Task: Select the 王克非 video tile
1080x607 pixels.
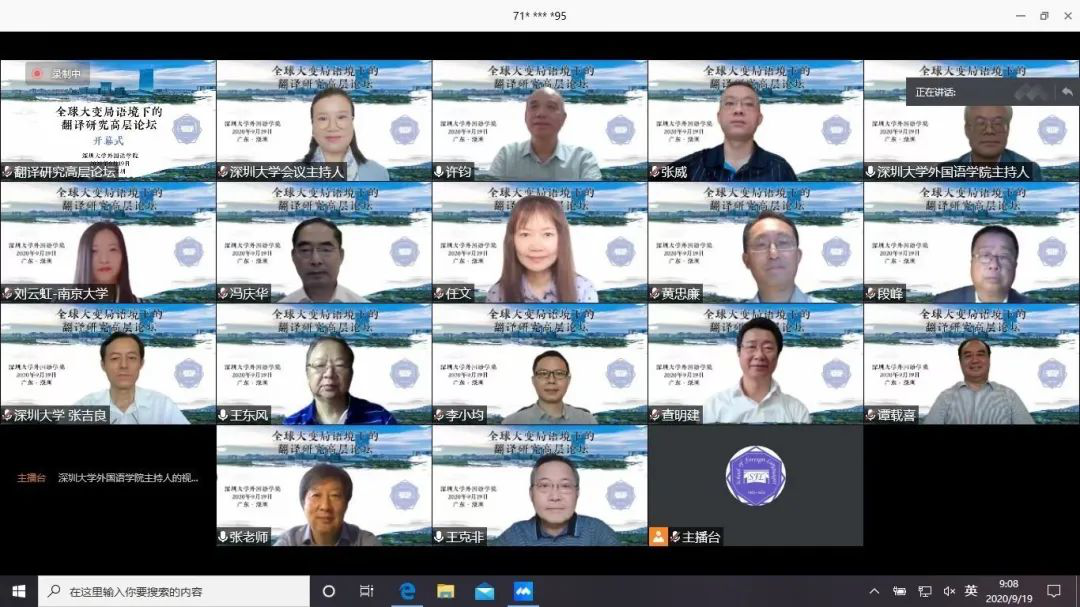Action: tap(540, 486)
